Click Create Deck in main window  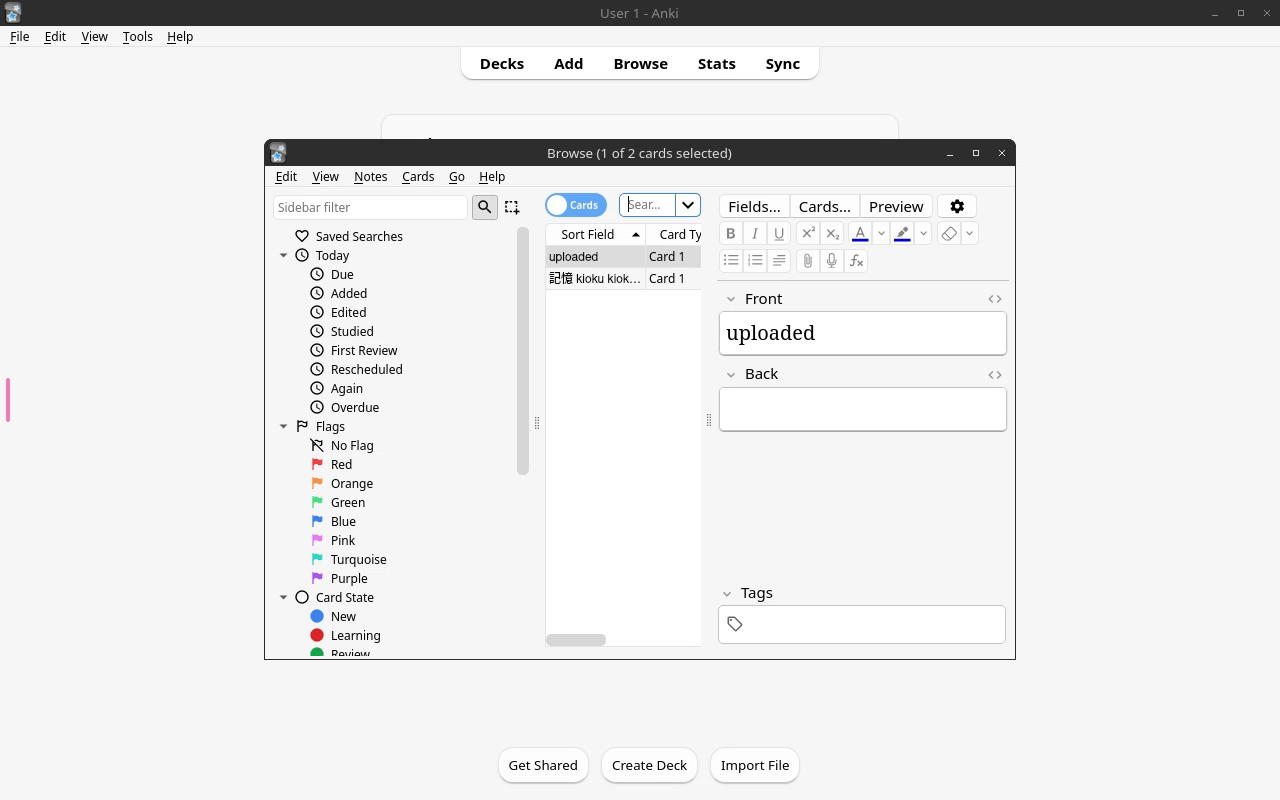click(x=649, y=765)
